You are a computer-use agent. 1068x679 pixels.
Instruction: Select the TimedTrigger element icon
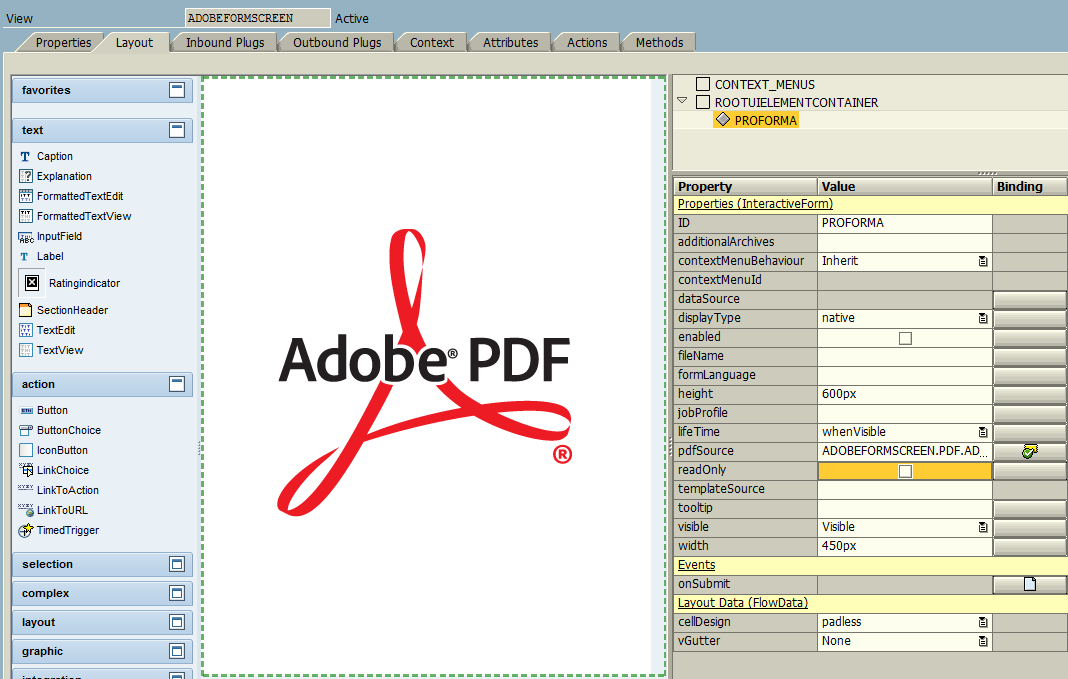(x=27, y=530)
